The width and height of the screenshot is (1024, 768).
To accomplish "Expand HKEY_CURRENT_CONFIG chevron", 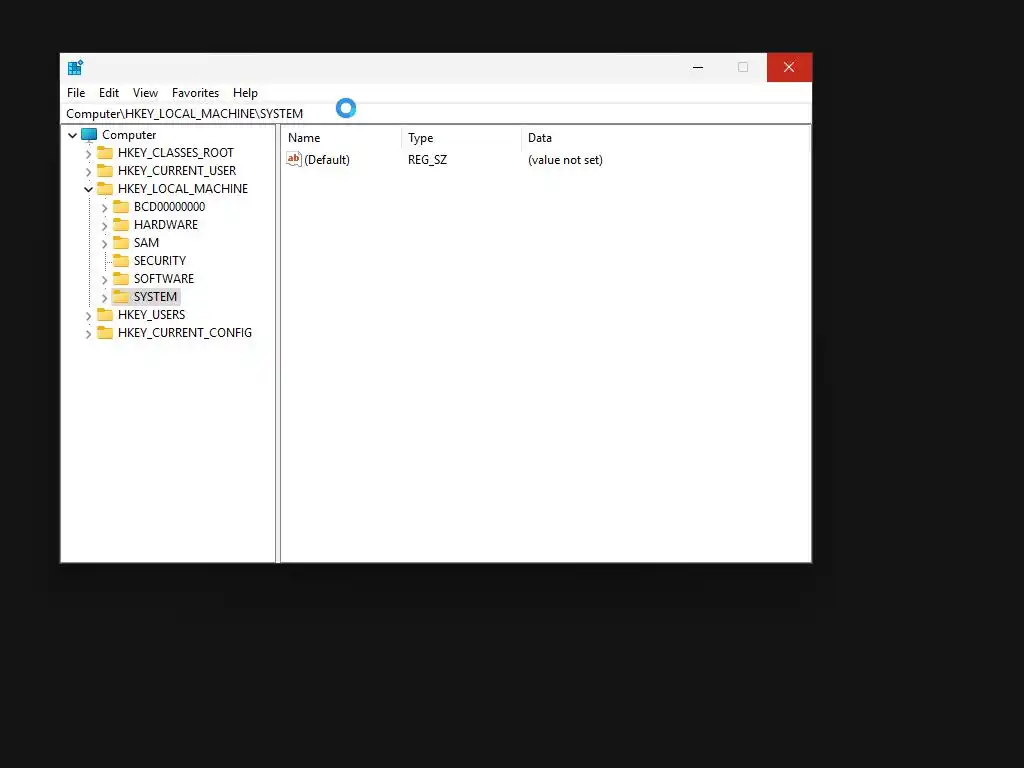I will coord(89,334).
